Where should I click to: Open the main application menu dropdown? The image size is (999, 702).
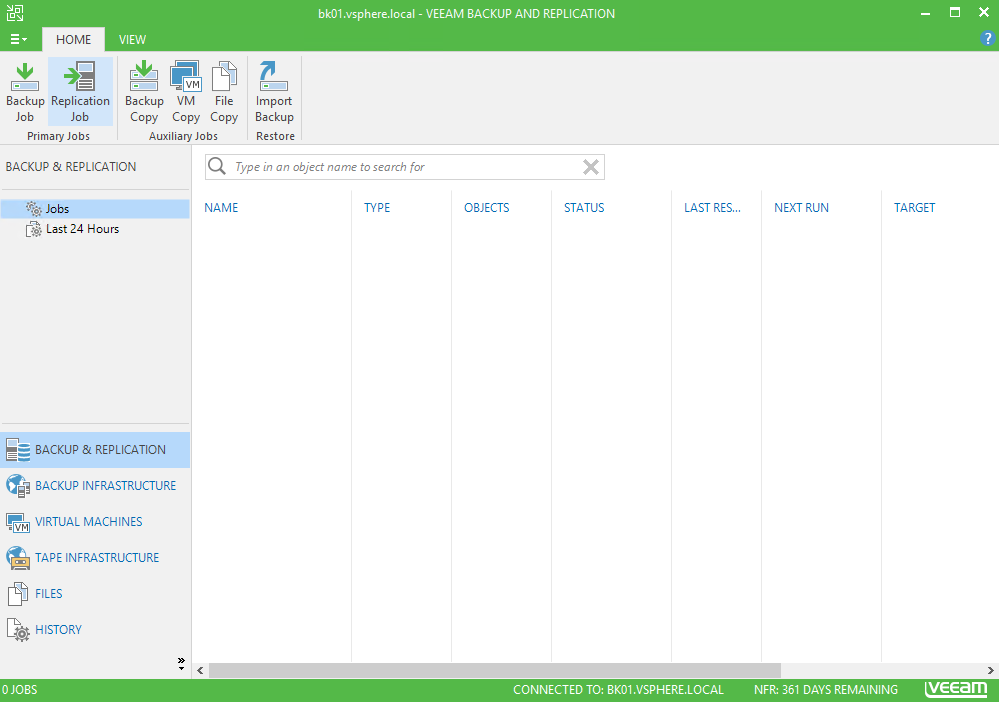click(x=19, y=40)
